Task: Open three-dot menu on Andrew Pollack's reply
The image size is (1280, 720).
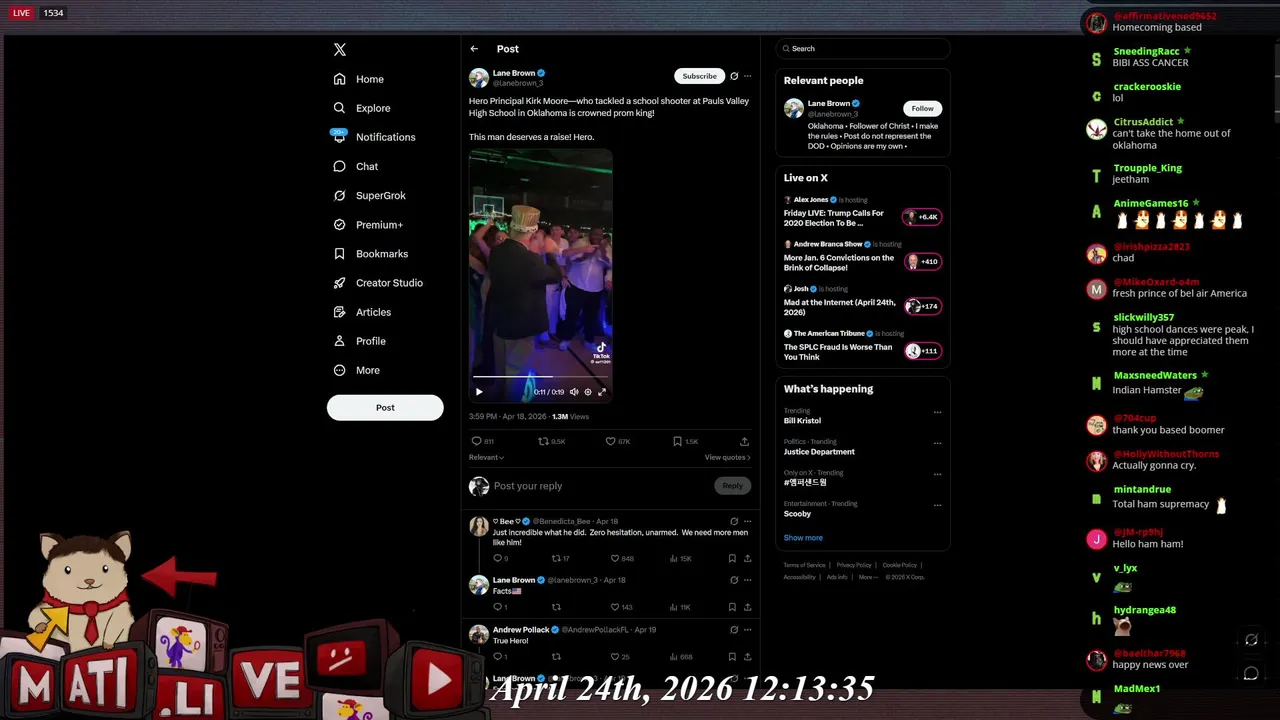Action: (747, 630)
